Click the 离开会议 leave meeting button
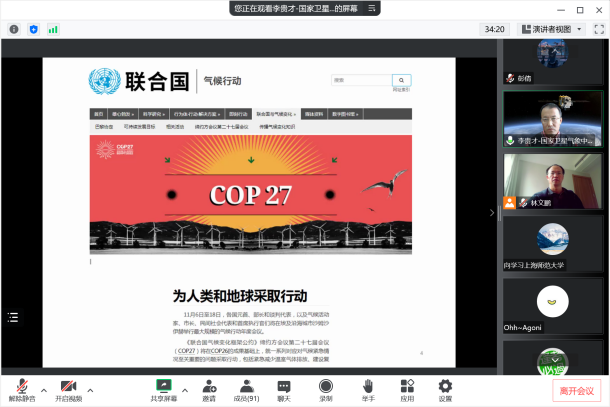Viewport: 610px width, 407px height. [577, 391]
